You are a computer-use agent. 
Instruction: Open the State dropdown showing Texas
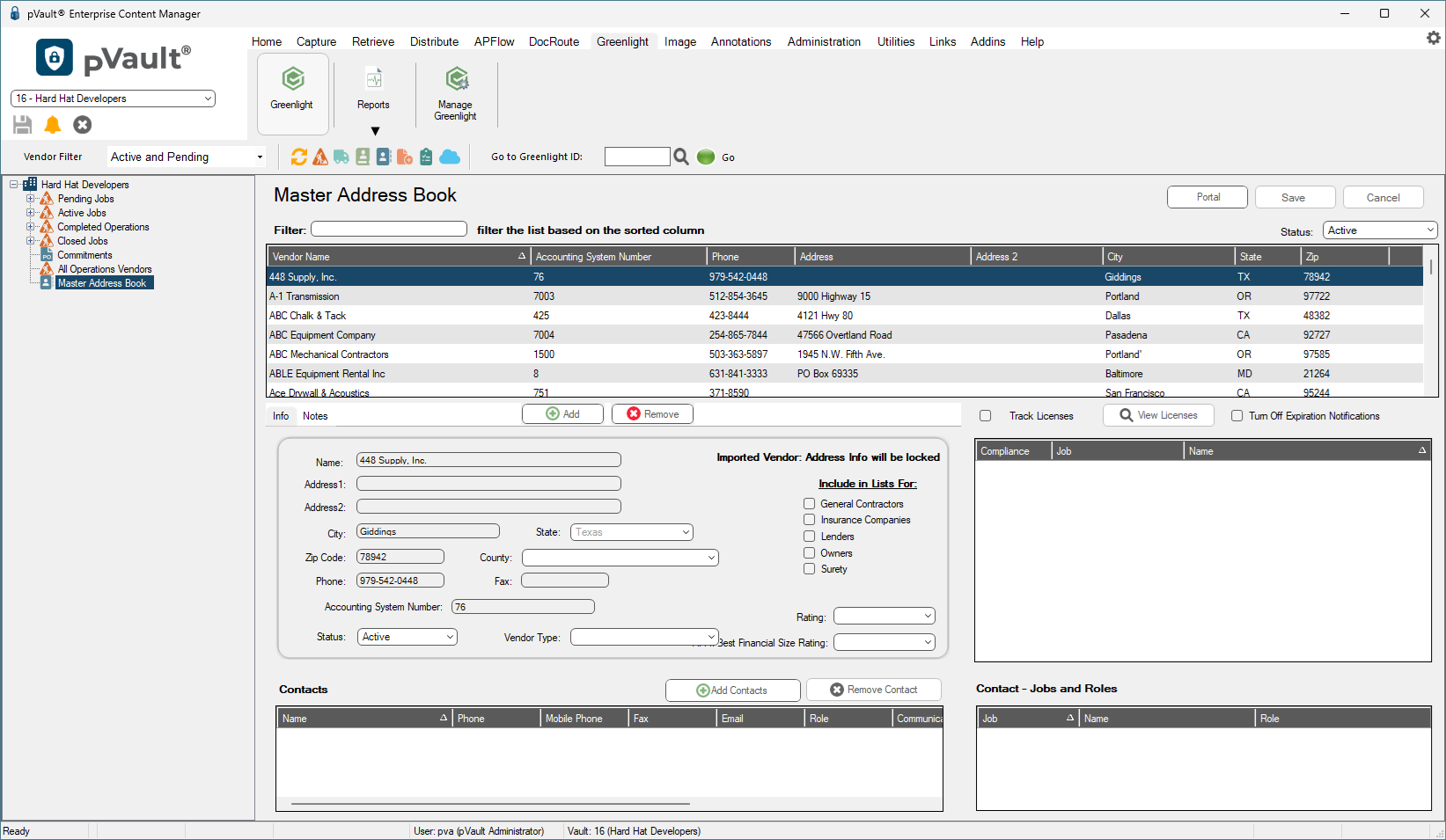click(632, 532)
